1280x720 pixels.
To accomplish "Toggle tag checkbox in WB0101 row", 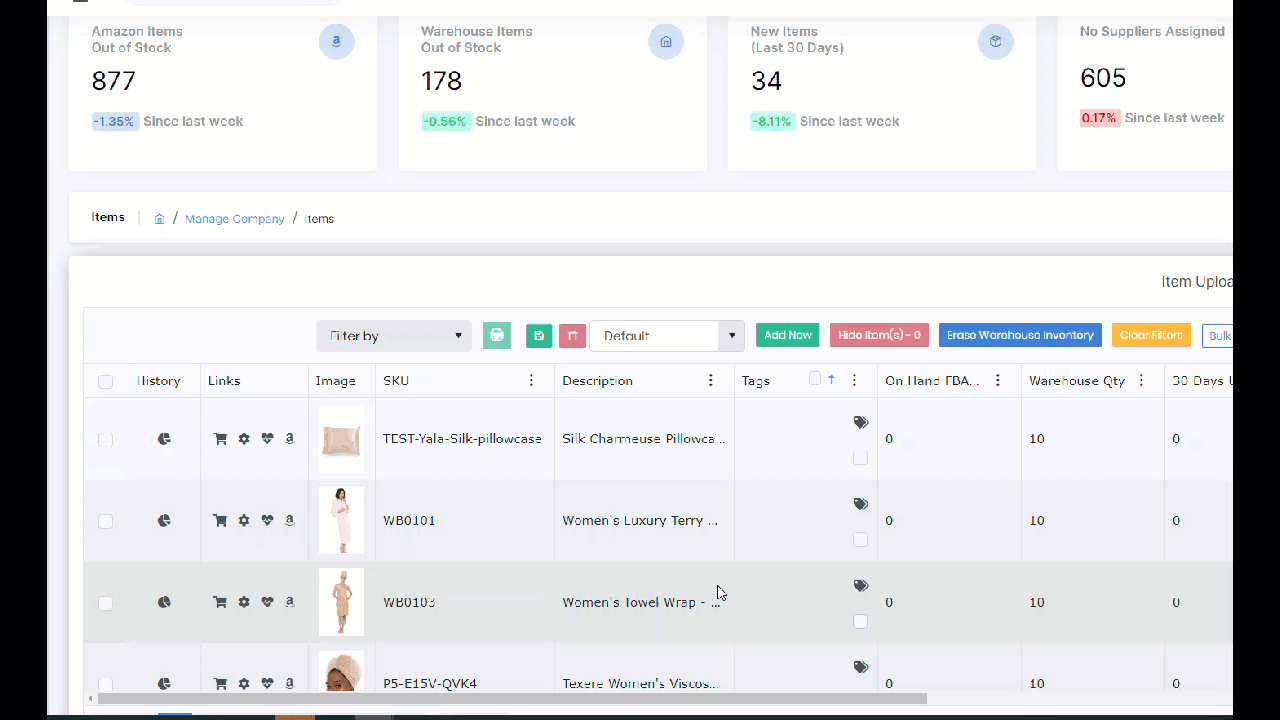I will point(860,540).
